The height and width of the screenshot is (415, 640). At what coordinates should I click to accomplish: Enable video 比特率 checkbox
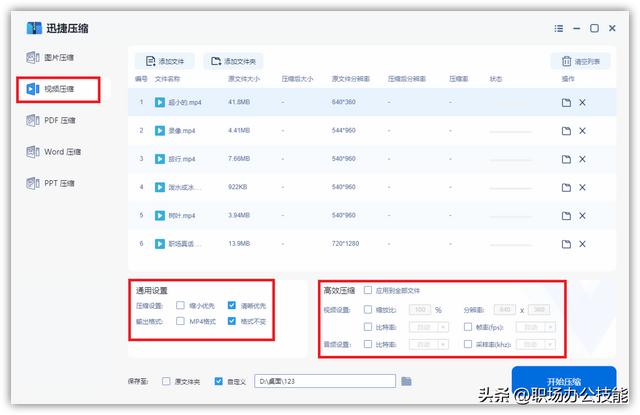368,327
